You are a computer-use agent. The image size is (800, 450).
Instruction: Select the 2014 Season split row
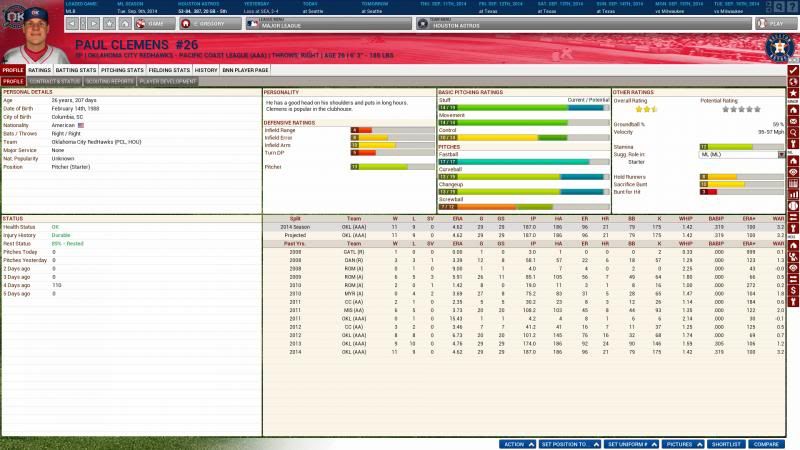[x=524, y=227]
